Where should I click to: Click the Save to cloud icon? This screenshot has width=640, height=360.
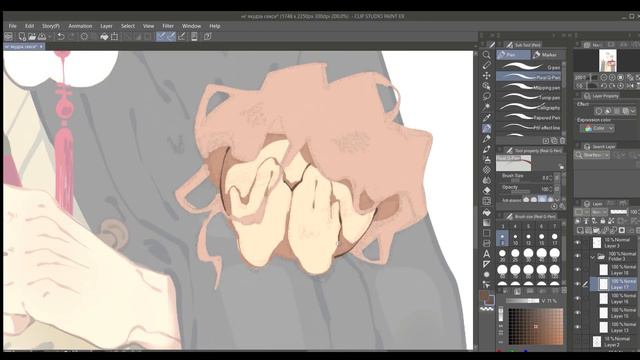[x=42, y=36]
